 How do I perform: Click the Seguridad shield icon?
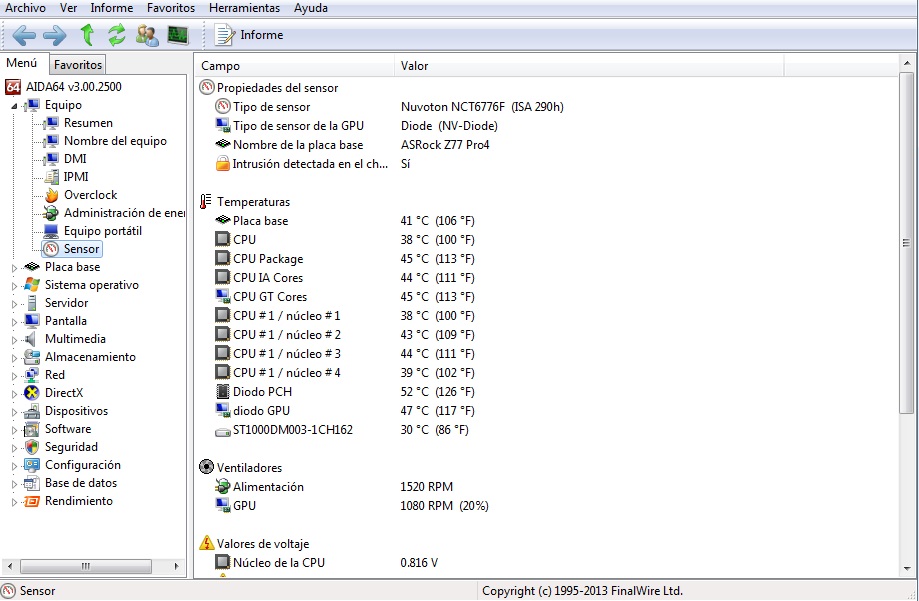coord(32,447)
